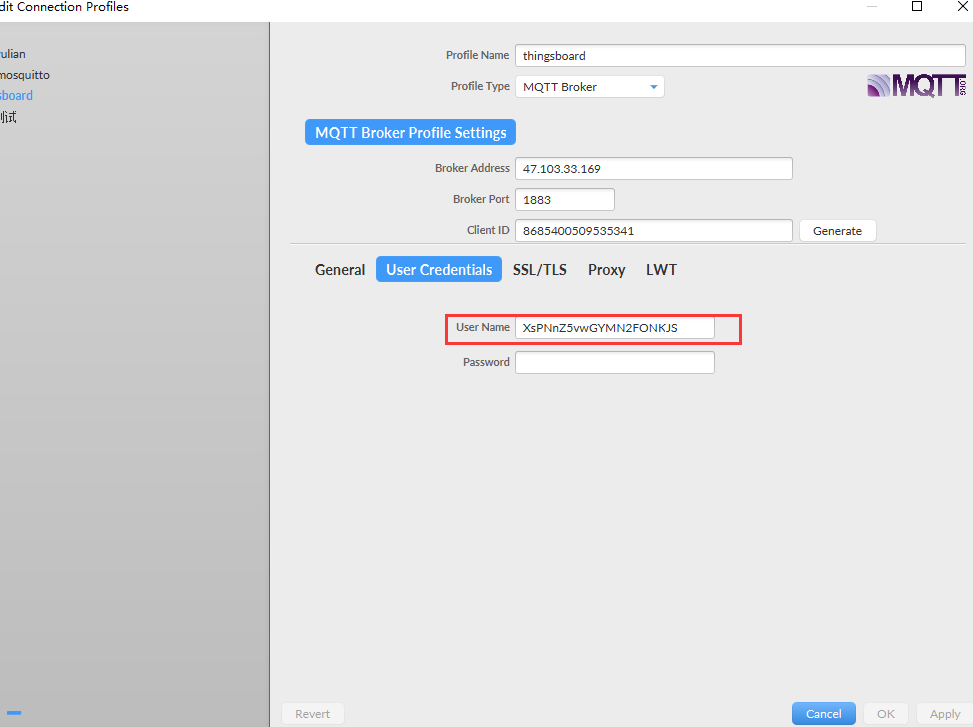Click the Profile Name field

[740, 56]
